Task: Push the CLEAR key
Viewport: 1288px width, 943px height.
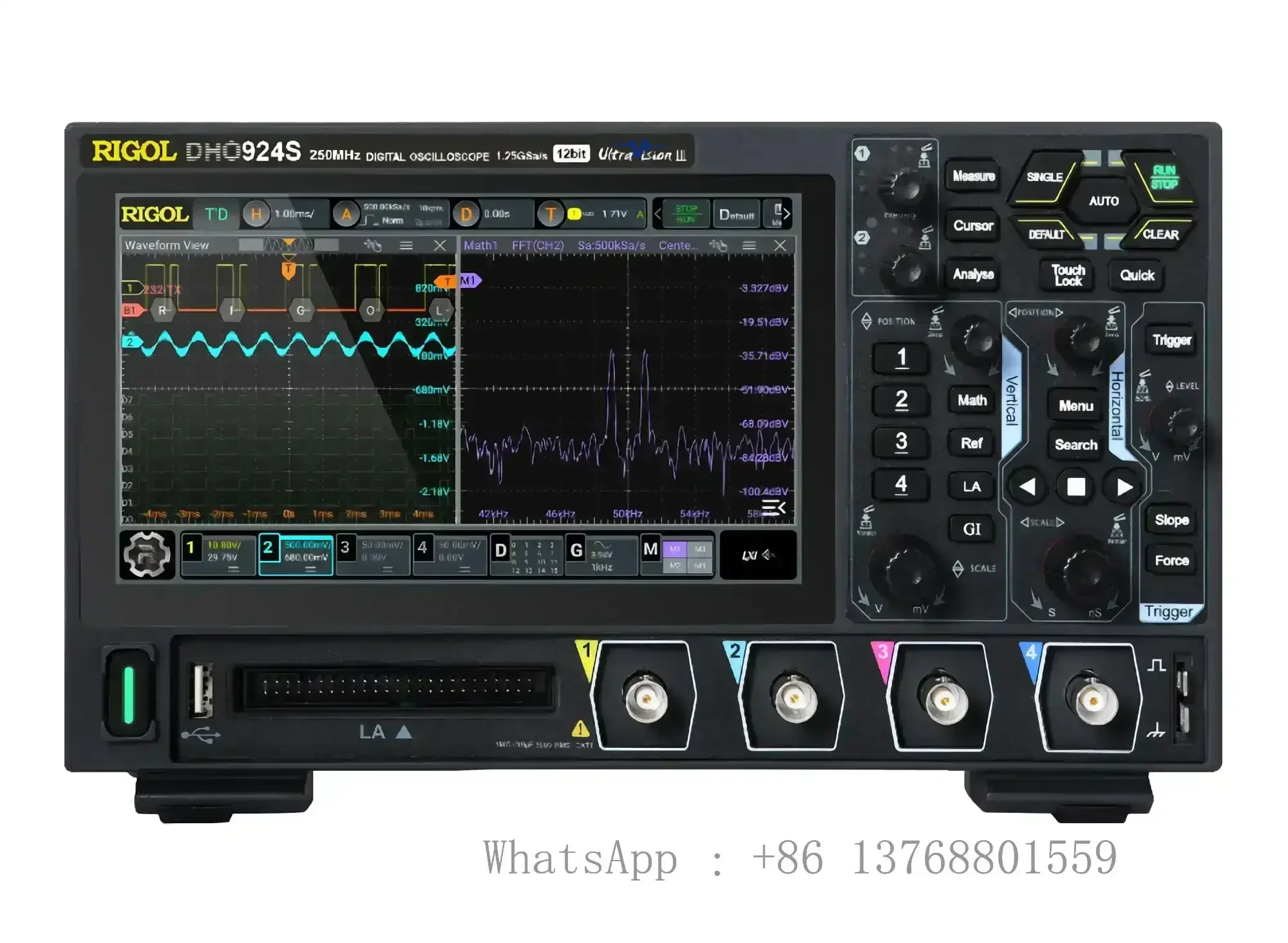Action: [x=1160, y=234]
